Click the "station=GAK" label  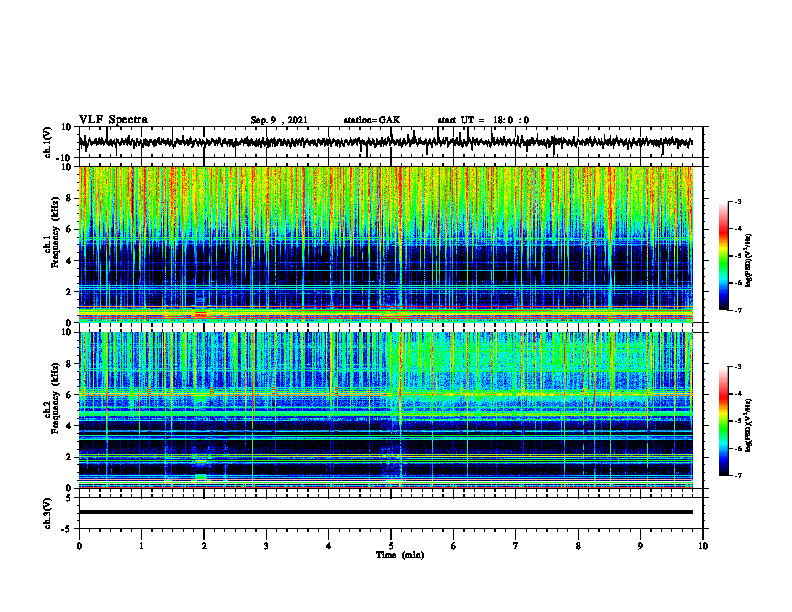tap(372, 120)
